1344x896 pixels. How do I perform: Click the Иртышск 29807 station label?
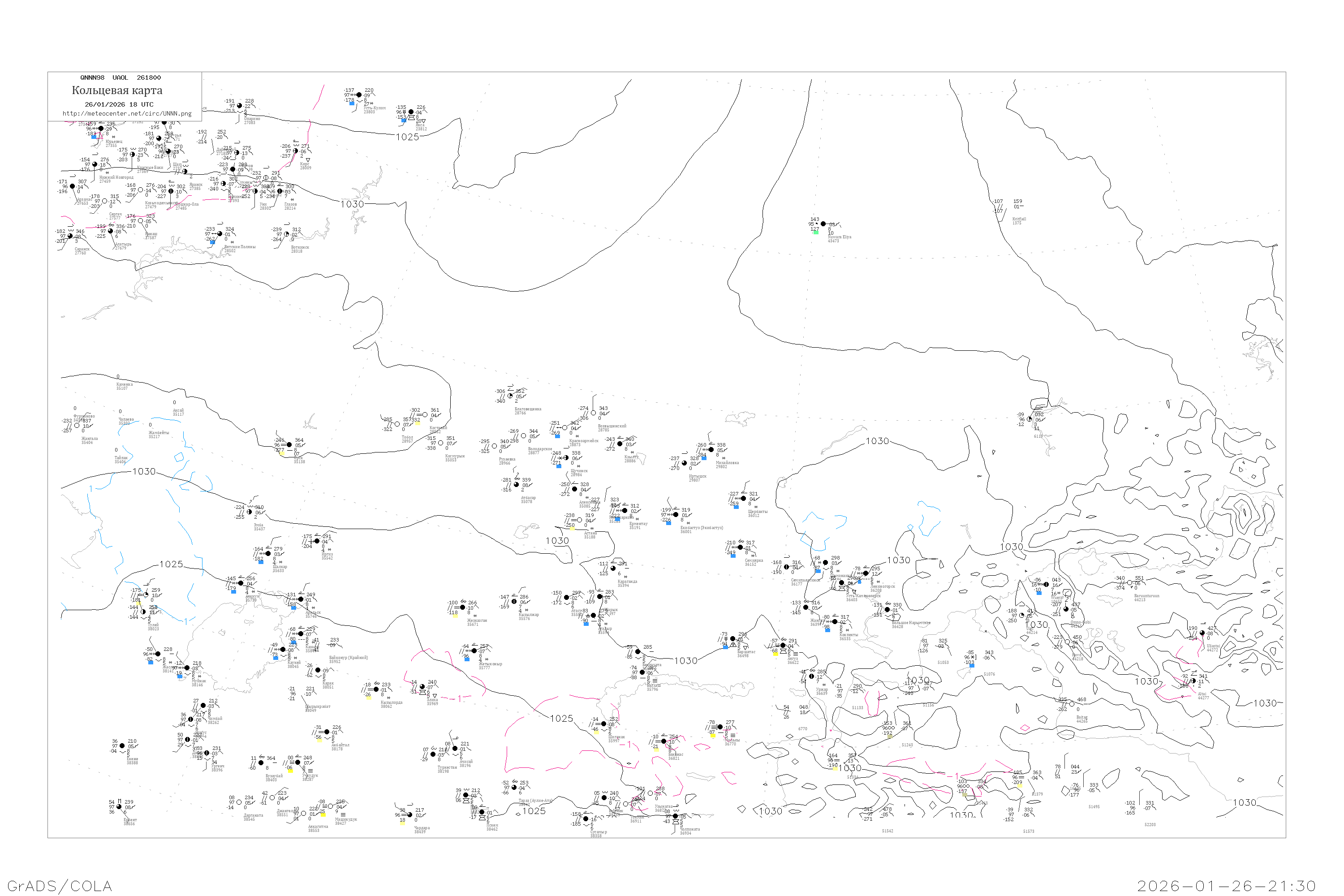pos(697,478)
